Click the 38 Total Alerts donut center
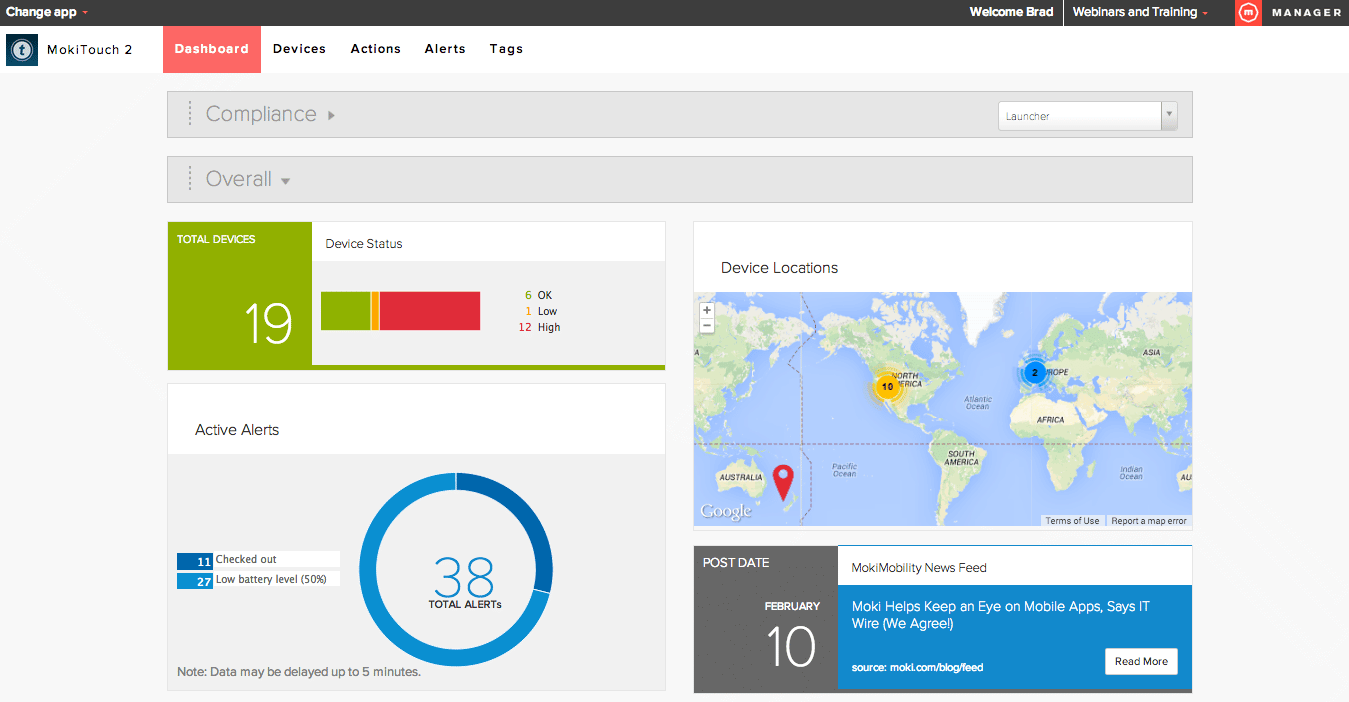 pos(466,583)
